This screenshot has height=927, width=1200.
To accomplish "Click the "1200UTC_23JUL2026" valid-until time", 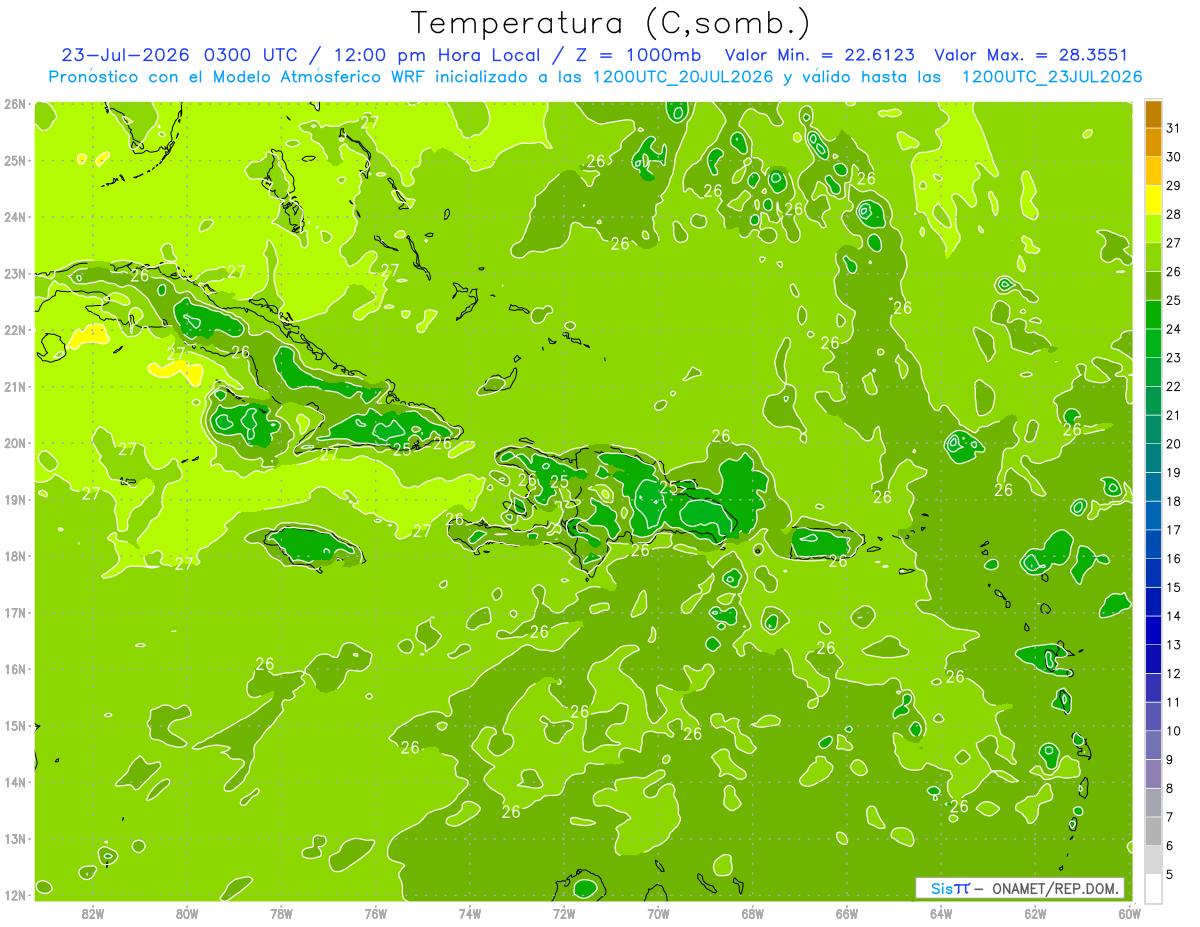I will (1051, 77).
